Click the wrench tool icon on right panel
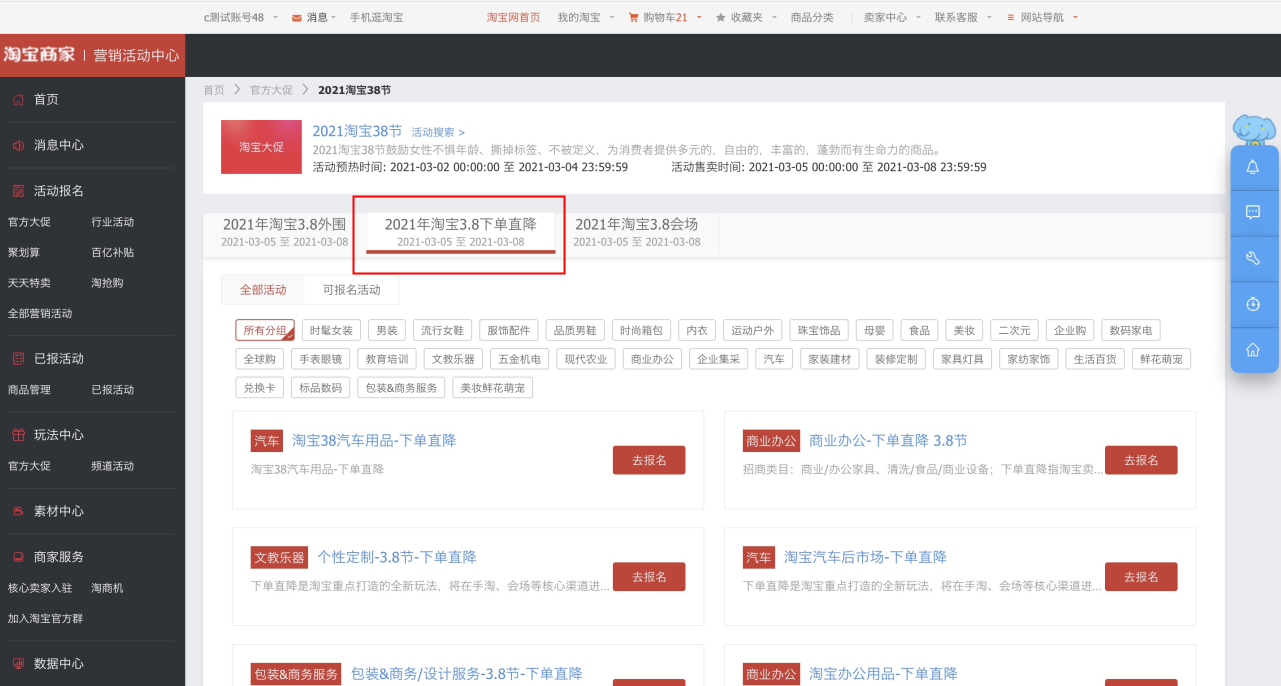The image size is (1281, 686). [1253, 258]
